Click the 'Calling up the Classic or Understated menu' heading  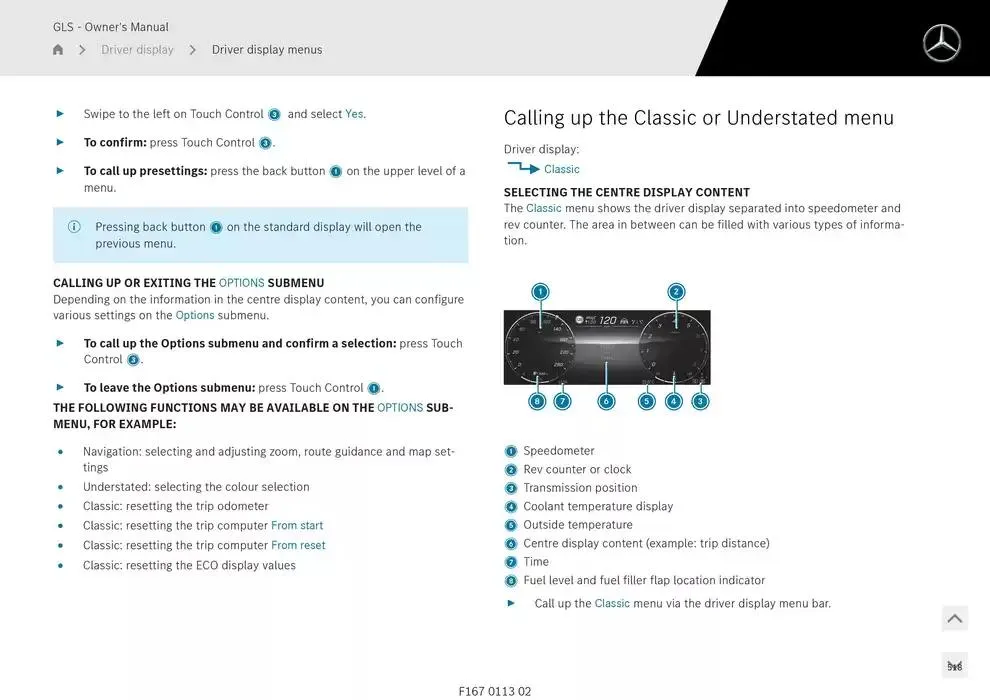[x=698, y=118]
